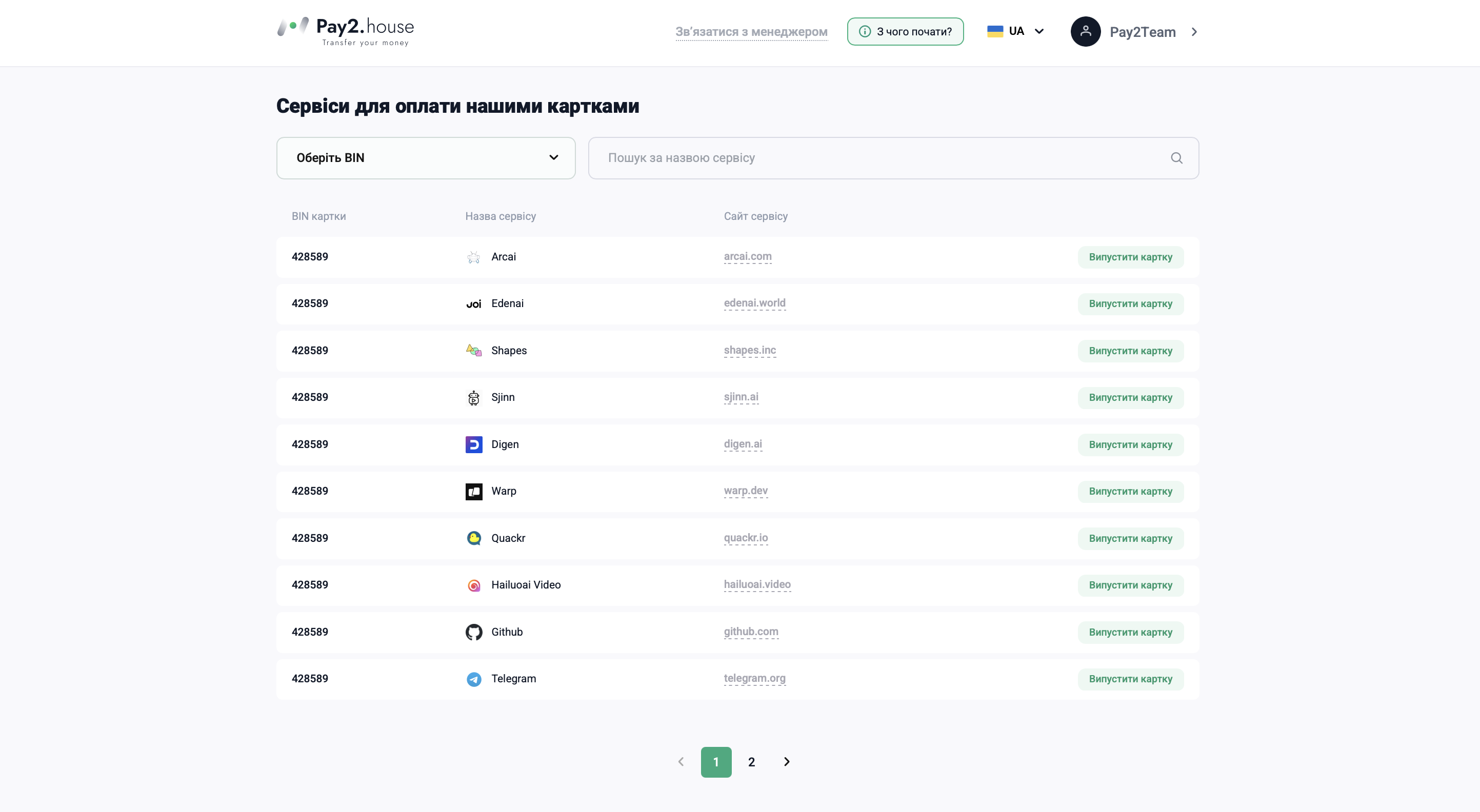Open the telegram.org link
Screen dimensions: 1480x812
coord(754,678)
